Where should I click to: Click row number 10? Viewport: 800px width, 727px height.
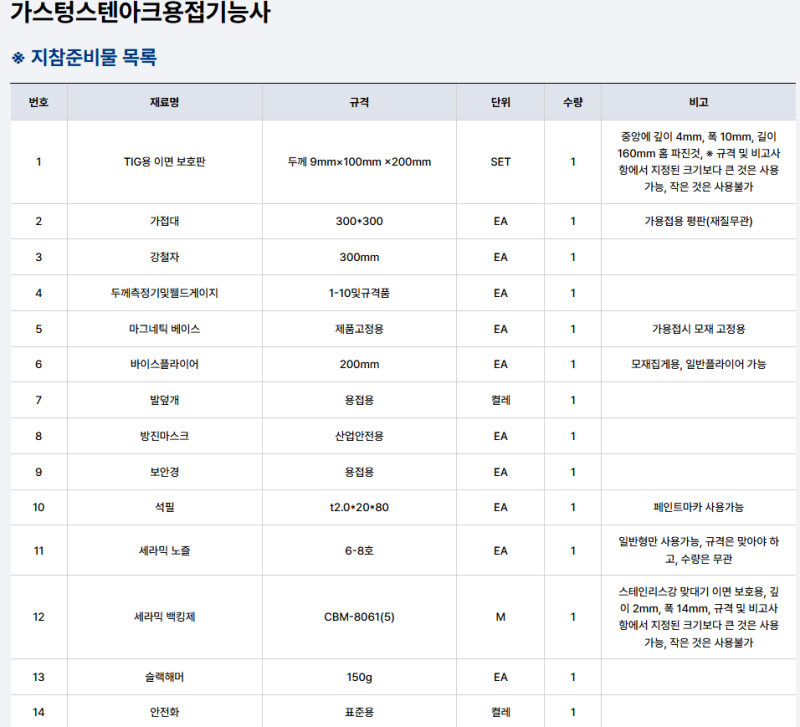39,507
